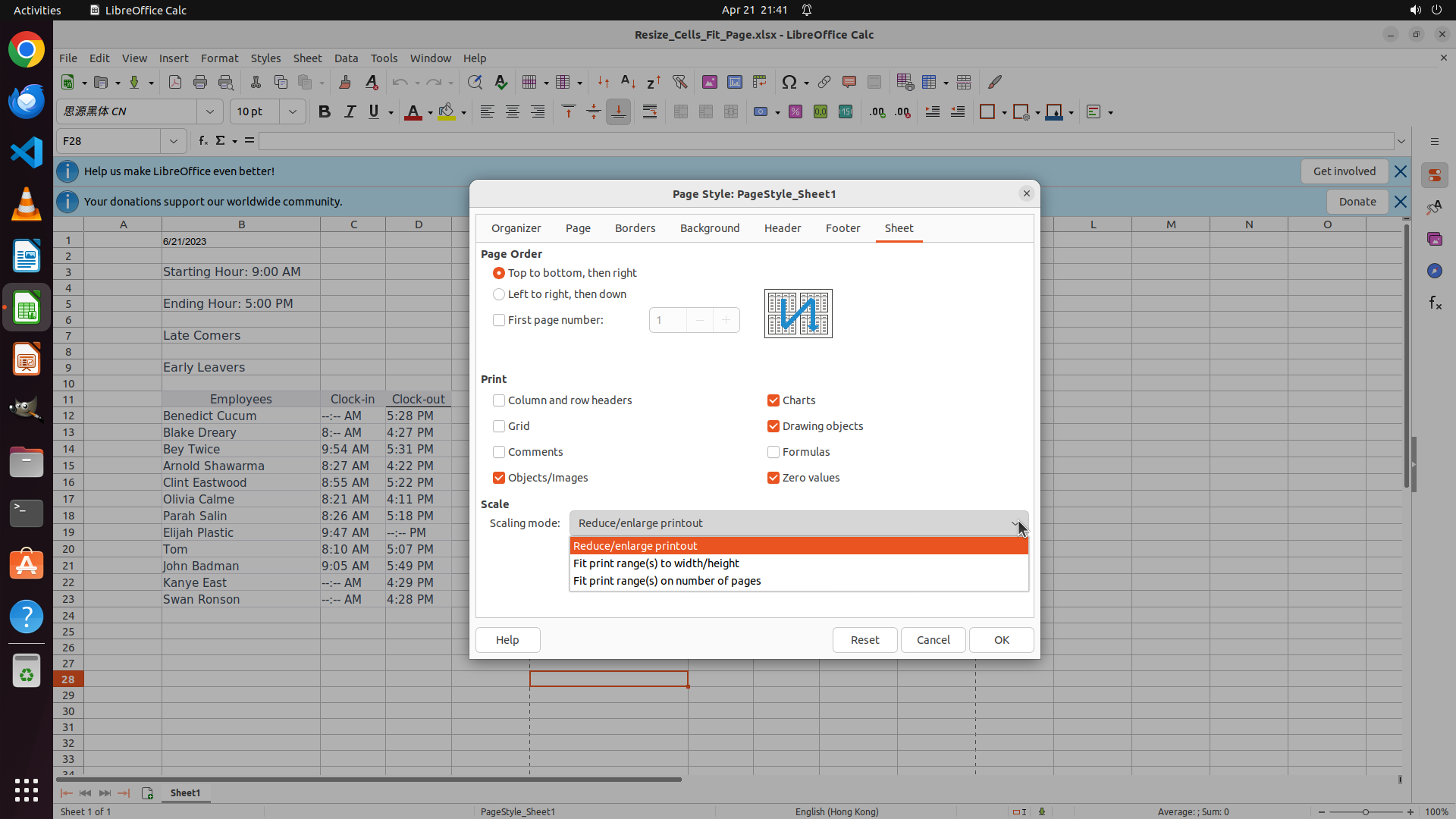Screen dimensions: 1456x819
Task: Uncheck the Zero values checkbox
Action: tap(773, 478)
